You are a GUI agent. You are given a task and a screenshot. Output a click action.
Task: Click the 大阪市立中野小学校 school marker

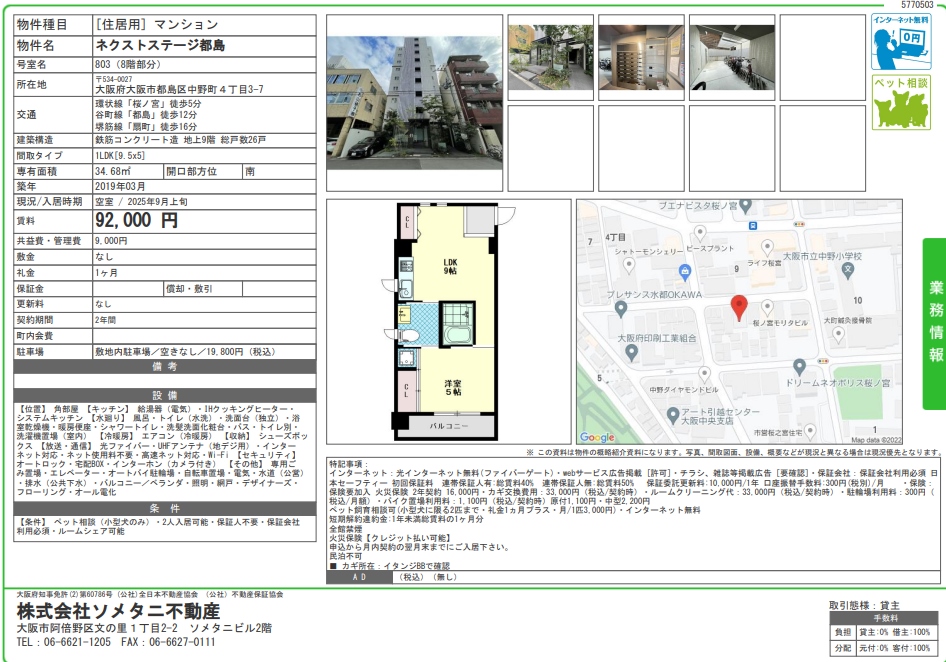point(847,269)
